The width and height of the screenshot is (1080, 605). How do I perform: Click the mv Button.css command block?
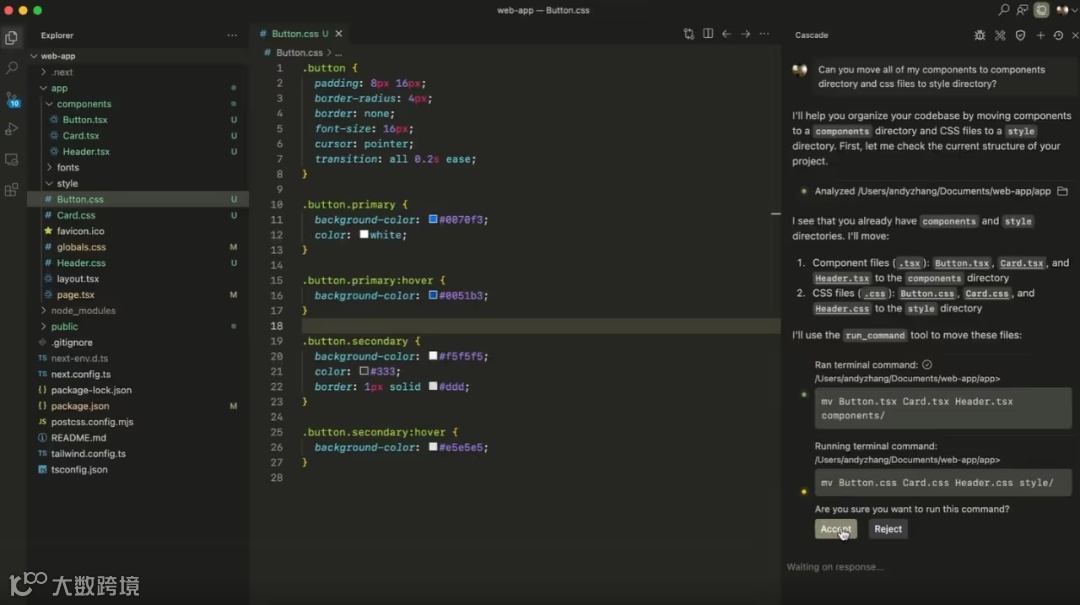pyautogui.click(x=943, y=482)
